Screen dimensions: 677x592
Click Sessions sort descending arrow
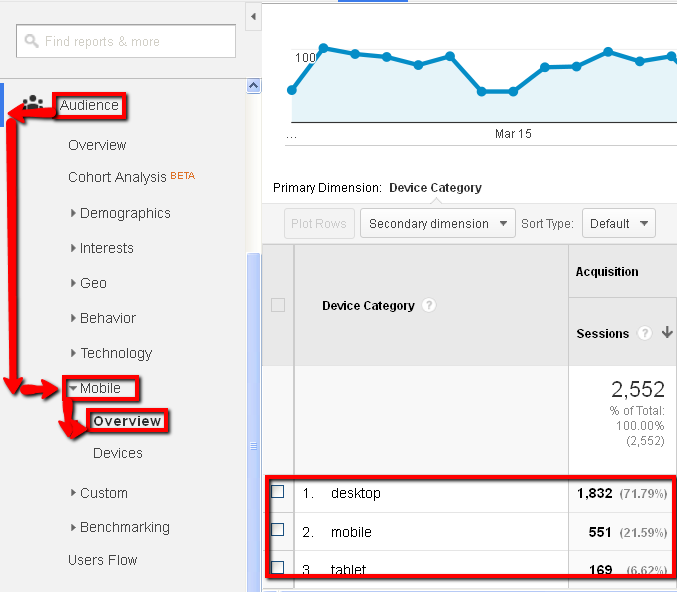point(667,333)
